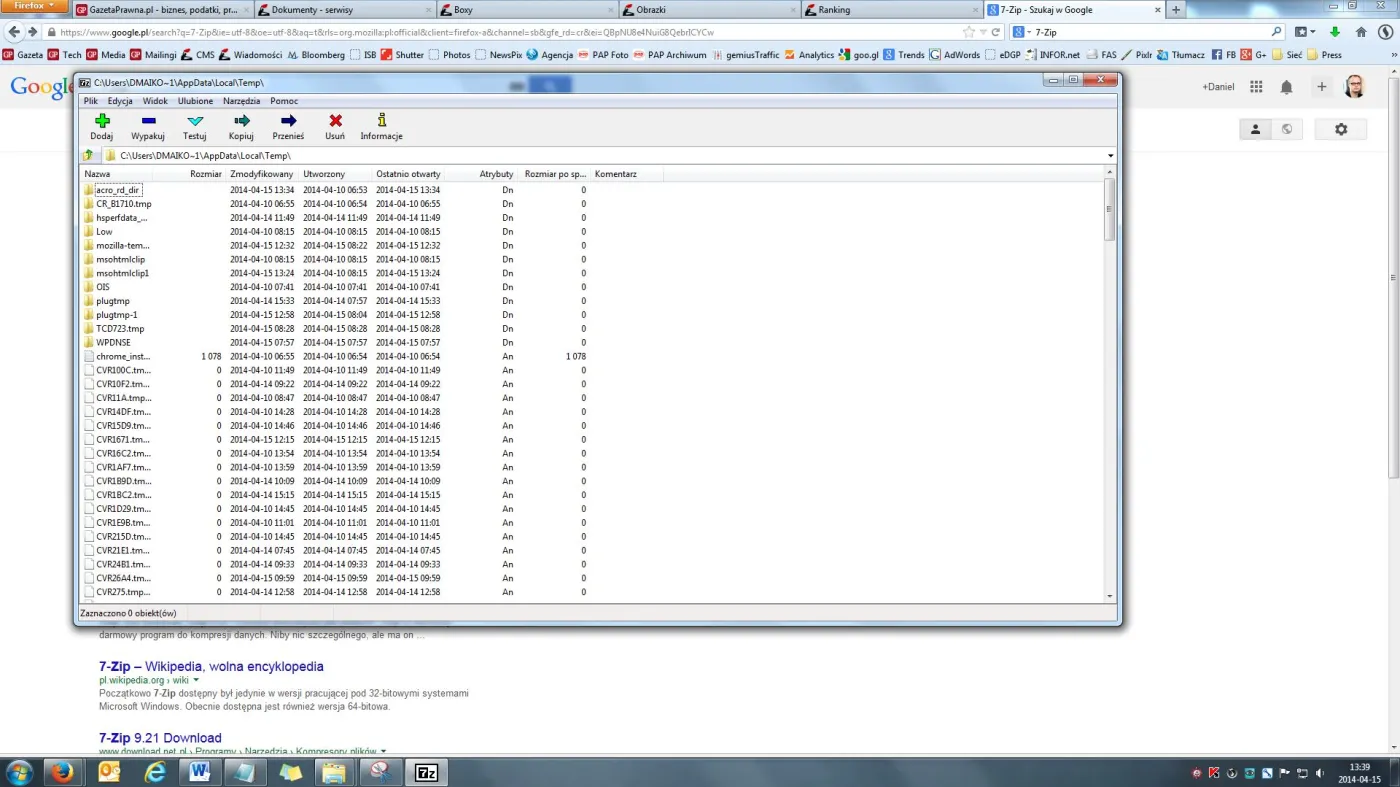Image resolution: width=1400 pixels, height=787 pixels.
Task: Reload the page in Firefox
Action: (996, 32)
